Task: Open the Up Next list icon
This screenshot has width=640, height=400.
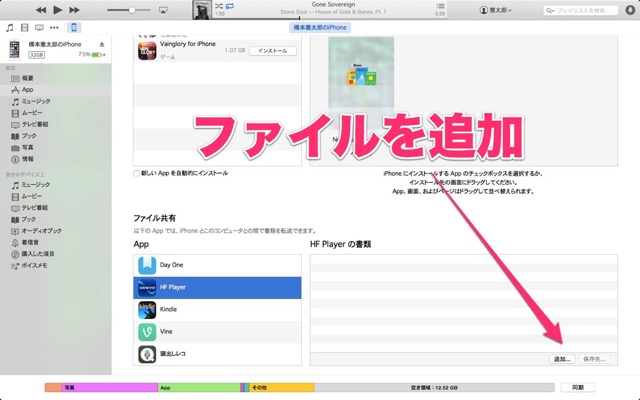Action: [x=440, y=6]
